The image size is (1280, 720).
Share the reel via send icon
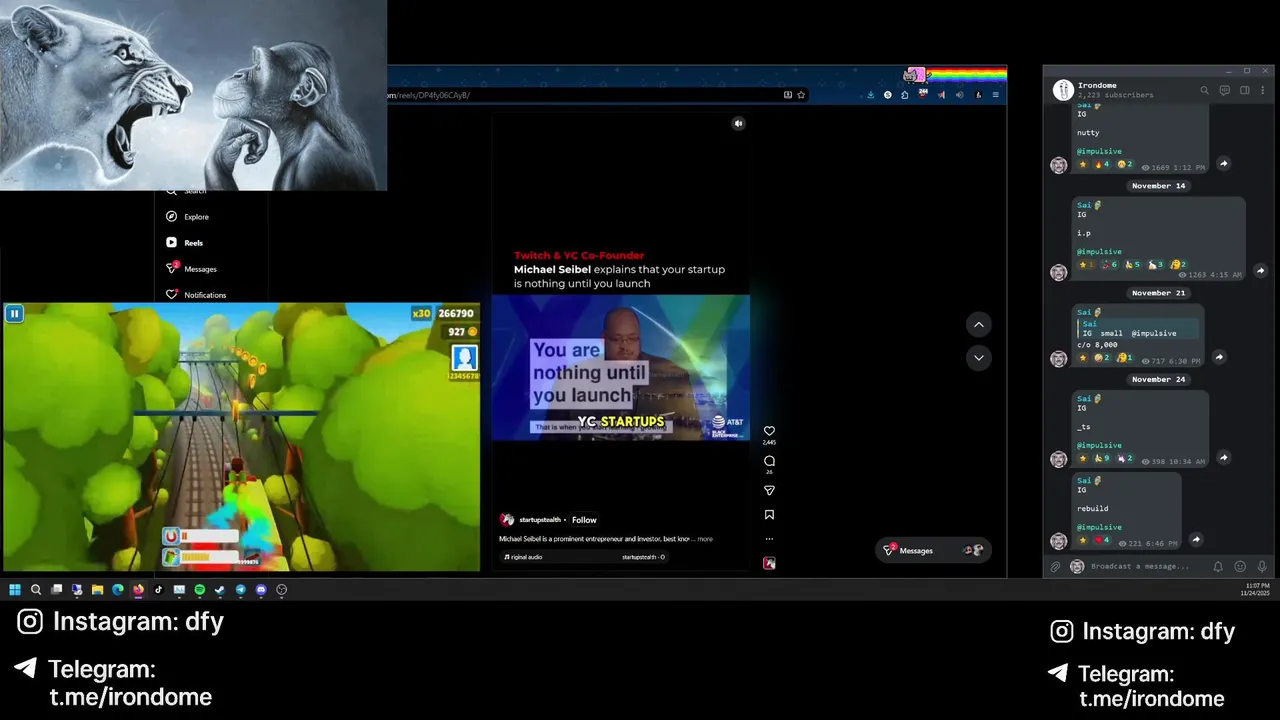[769, 490]
